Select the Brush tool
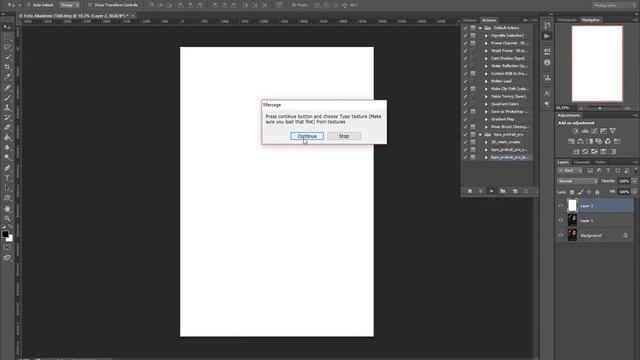The width and height of the screenshot is (640, 360). 7,98
